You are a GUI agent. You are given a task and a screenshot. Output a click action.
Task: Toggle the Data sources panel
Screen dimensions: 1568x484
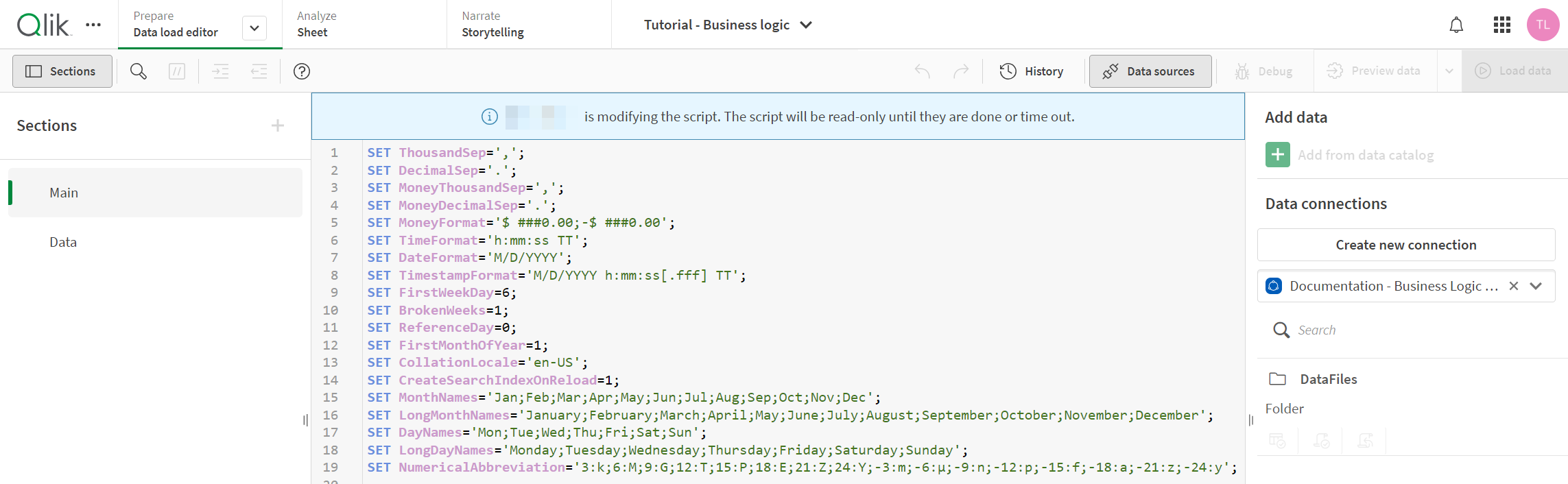tap(1150, 71)
